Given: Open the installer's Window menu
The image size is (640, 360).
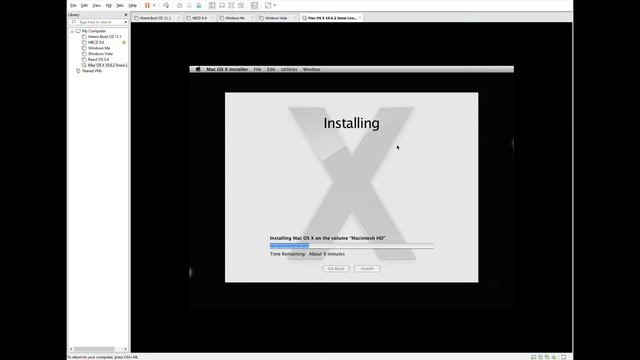Looking at the screenshot, I should pos(311,69).
